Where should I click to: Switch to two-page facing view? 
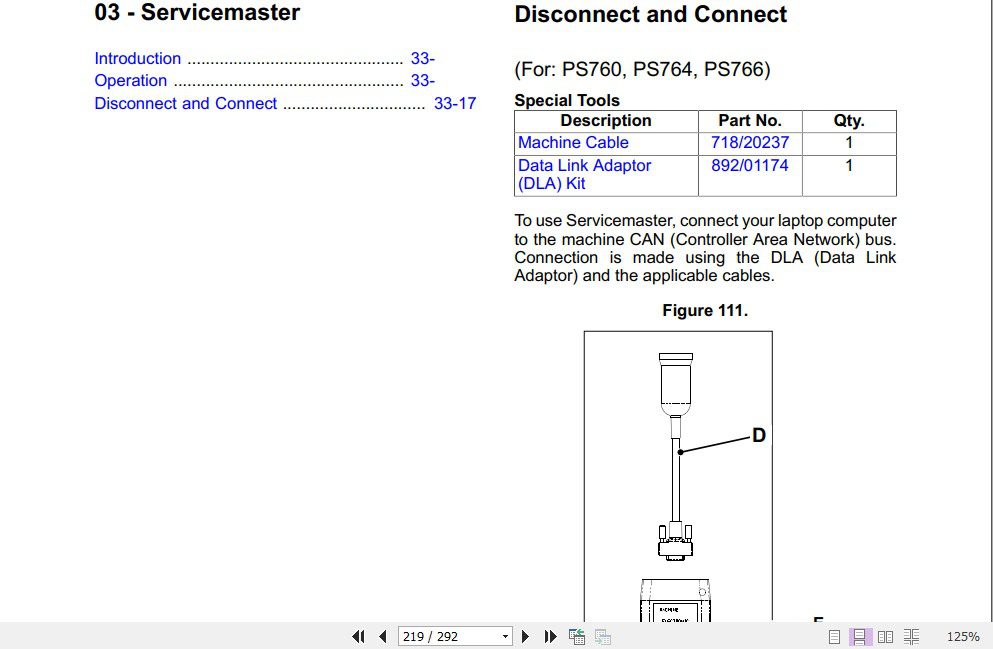coord(885,636)
